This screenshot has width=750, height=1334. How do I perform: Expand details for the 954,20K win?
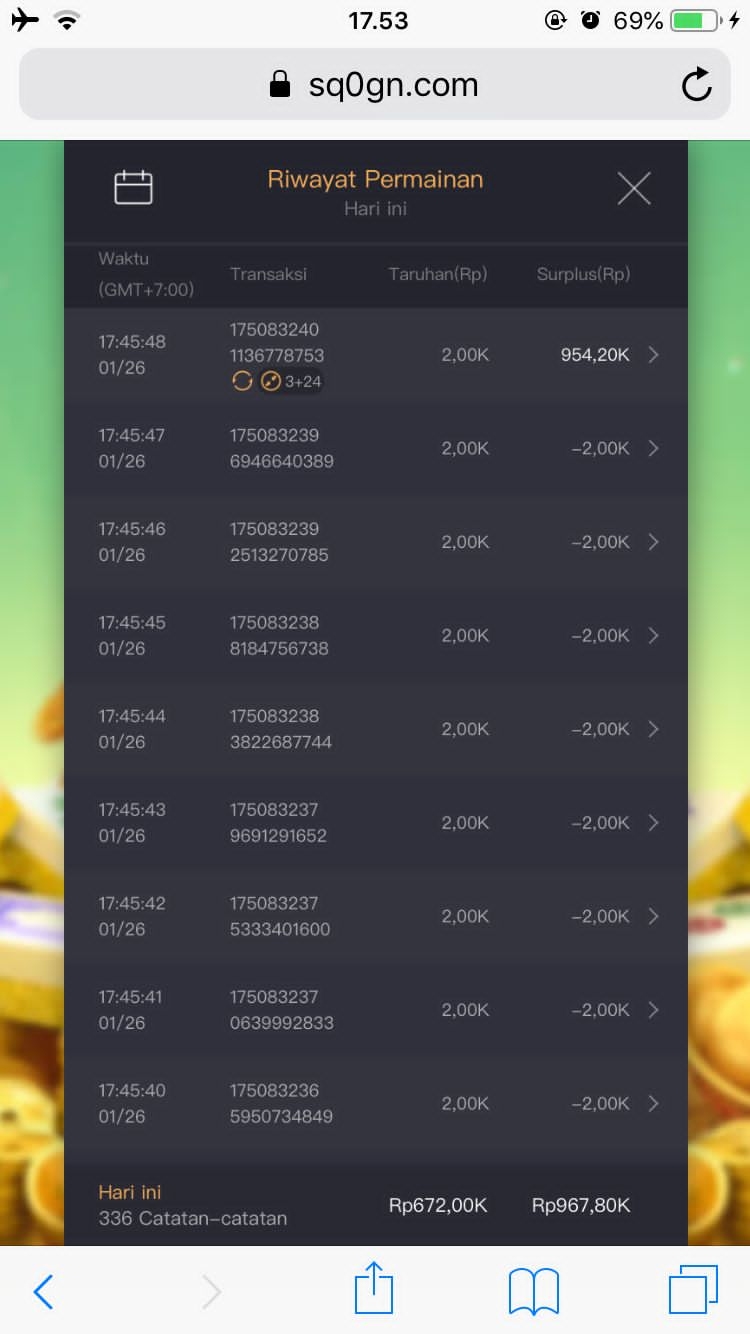pyautogui.click(x=653, y=355)
